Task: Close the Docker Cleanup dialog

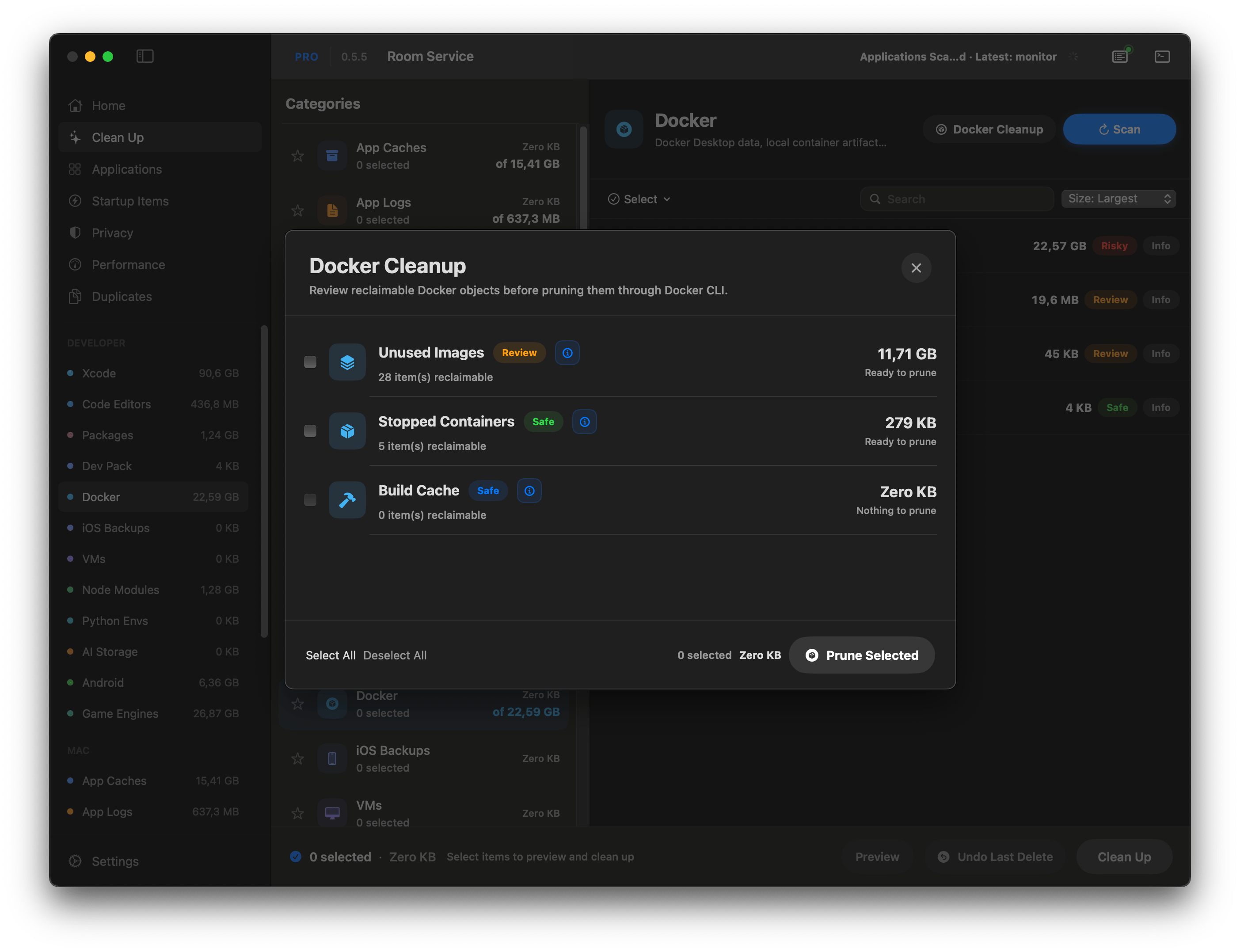Action: click(916, 268)
